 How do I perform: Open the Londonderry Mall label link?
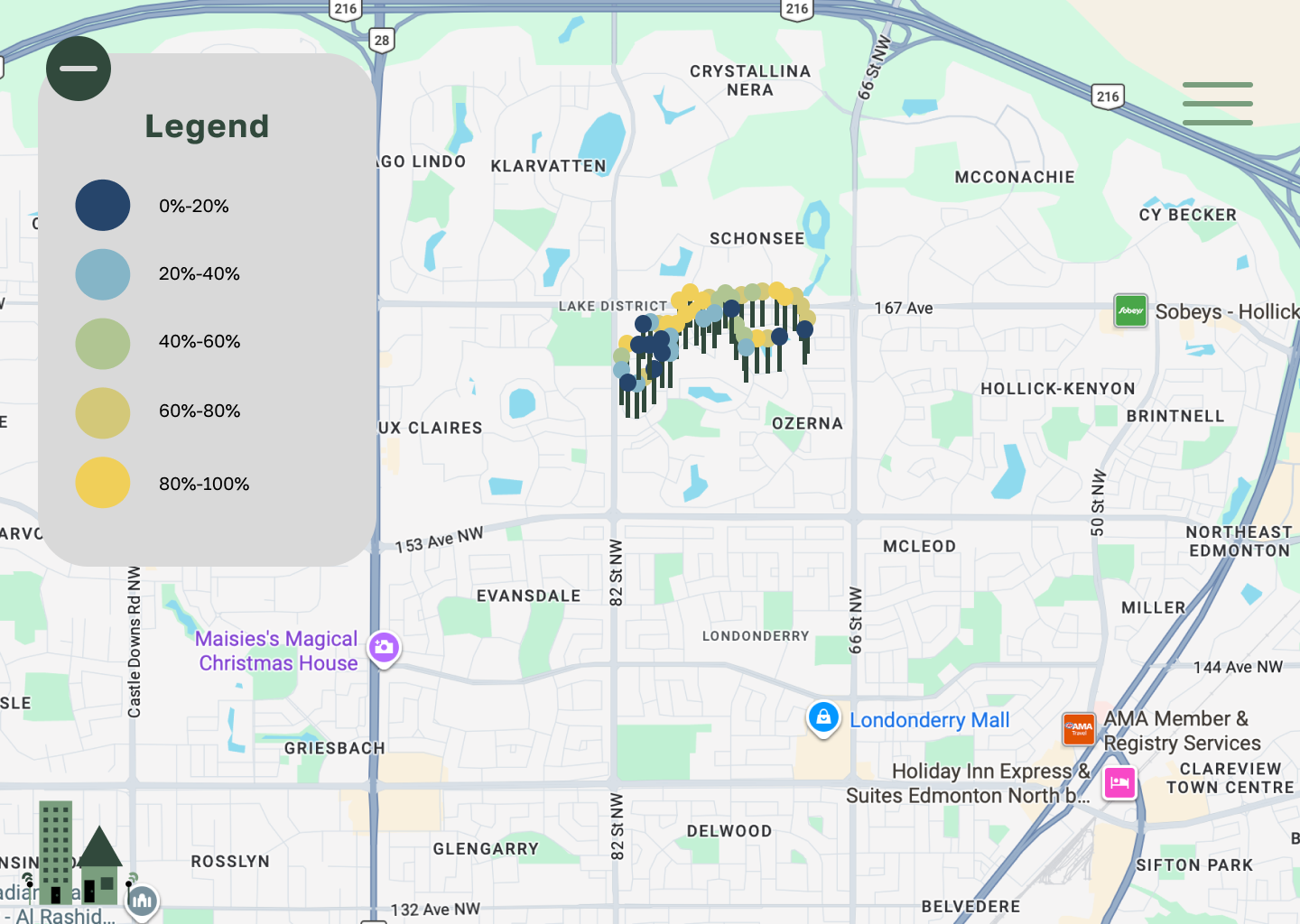[x=930, y=720]
